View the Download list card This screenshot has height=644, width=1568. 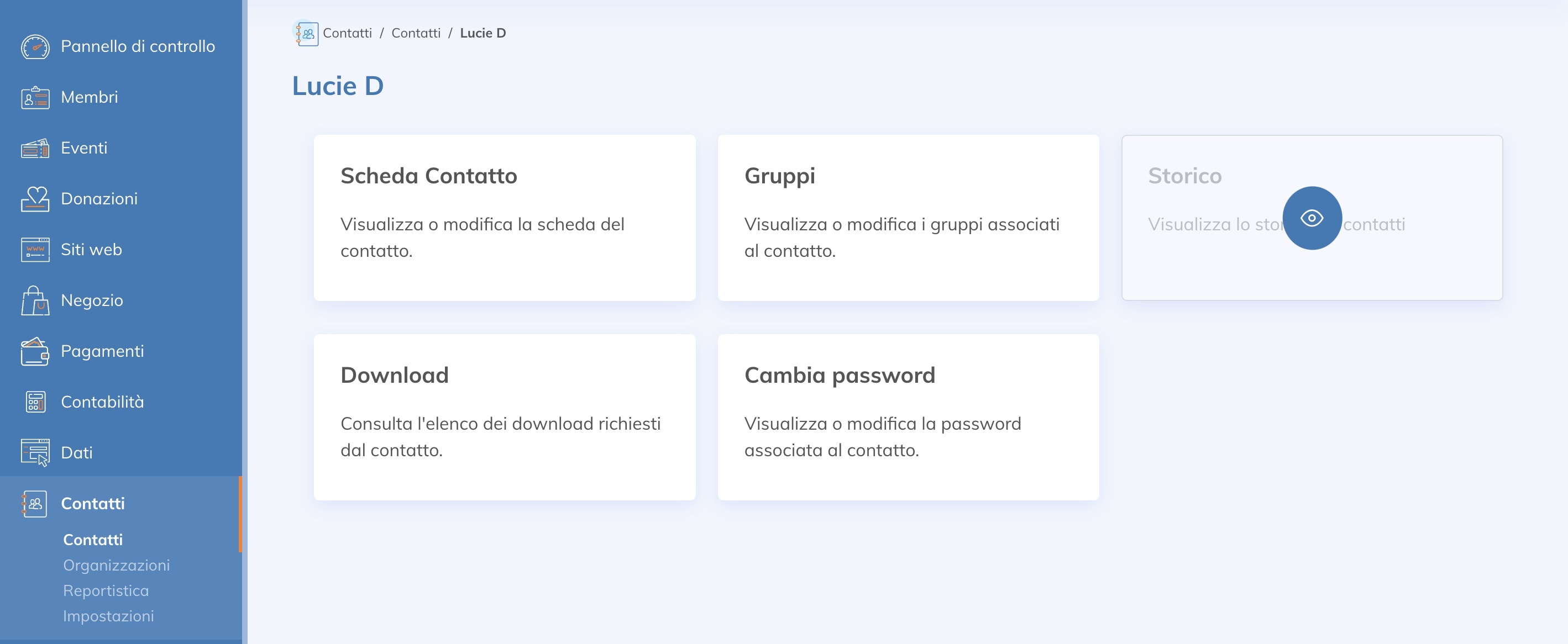point(505,416)
